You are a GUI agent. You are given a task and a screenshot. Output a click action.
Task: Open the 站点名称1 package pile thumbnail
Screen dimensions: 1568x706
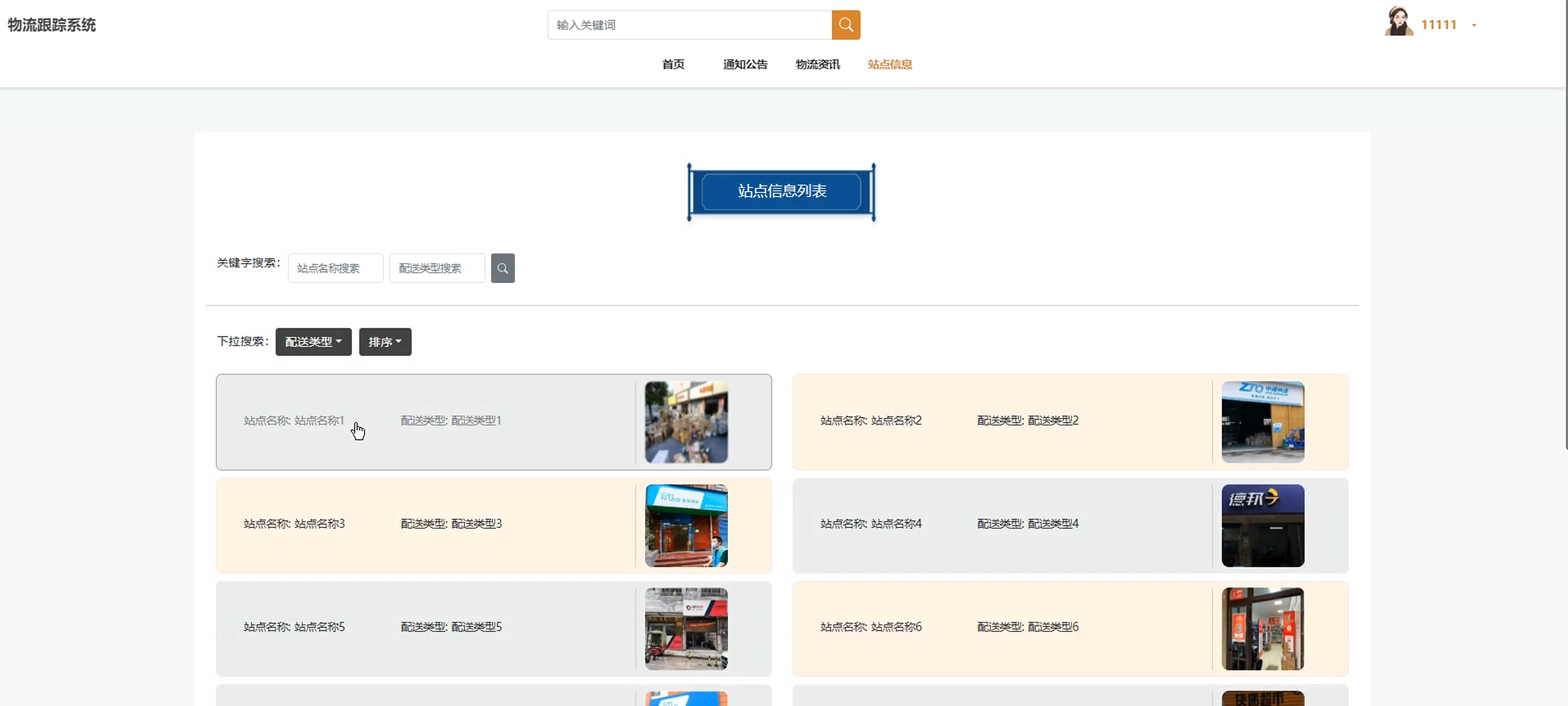(686, 422)
